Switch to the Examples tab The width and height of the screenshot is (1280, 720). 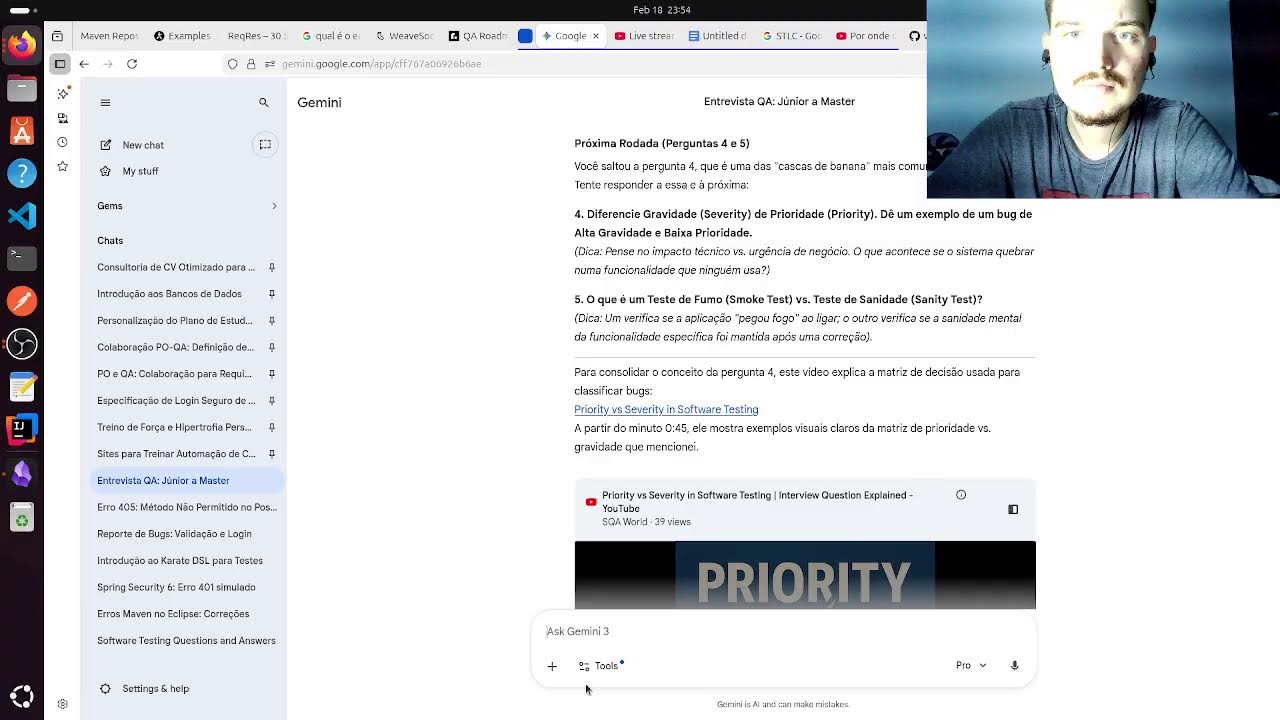coord(182,36)
